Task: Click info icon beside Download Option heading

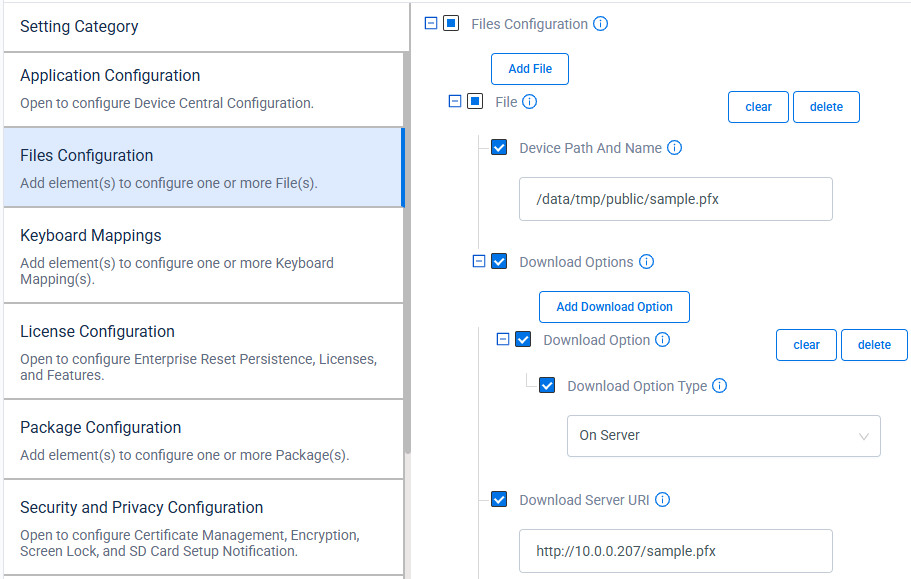Action: 662,340
